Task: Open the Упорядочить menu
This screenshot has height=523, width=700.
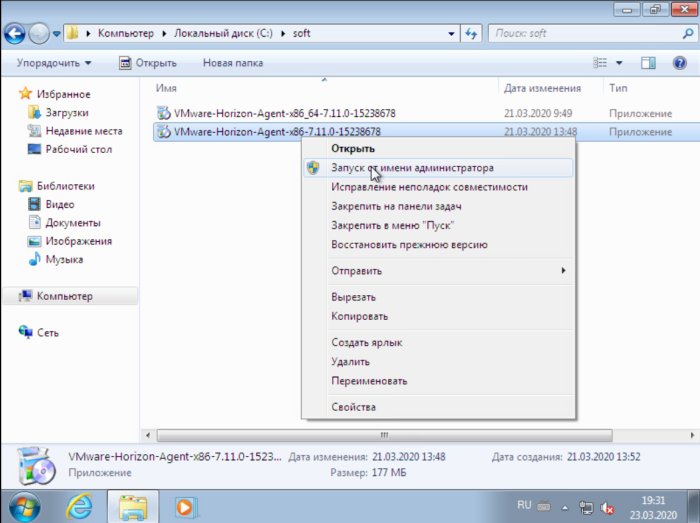Action: [x=54, y=63]
